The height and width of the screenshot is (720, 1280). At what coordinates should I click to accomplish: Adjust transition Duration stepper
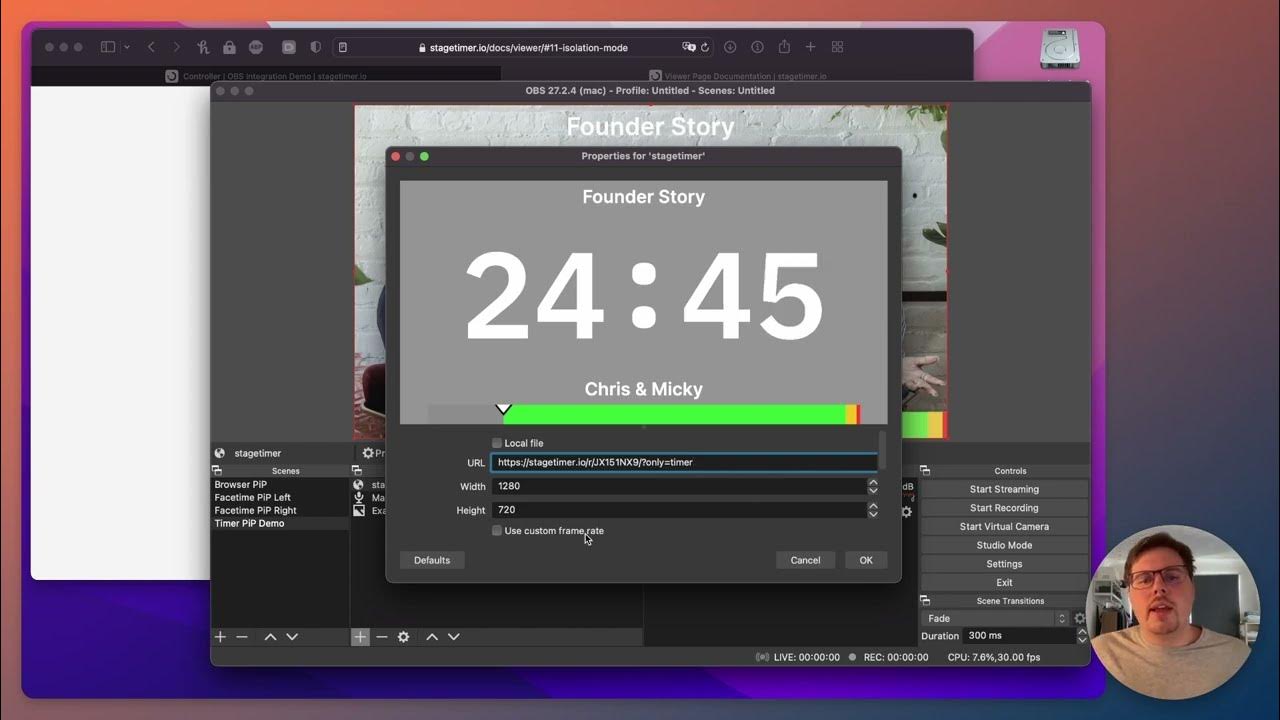(x=1082, y=636)
